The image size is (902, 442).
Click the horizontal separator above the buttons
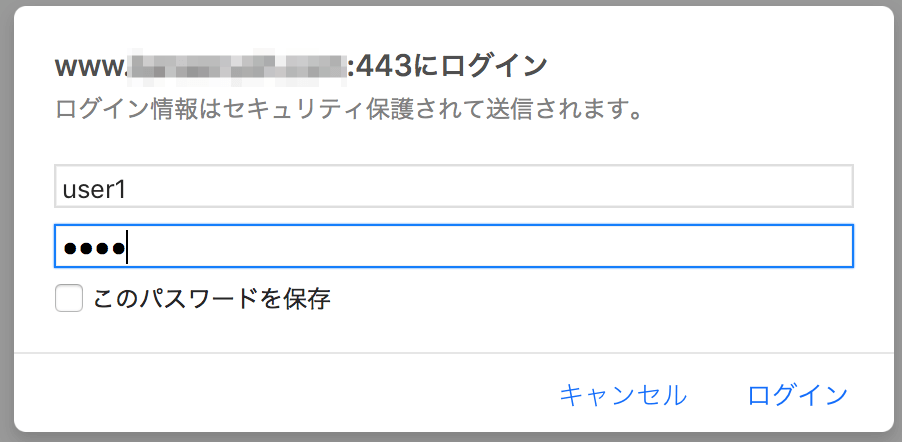coord(452,353)
